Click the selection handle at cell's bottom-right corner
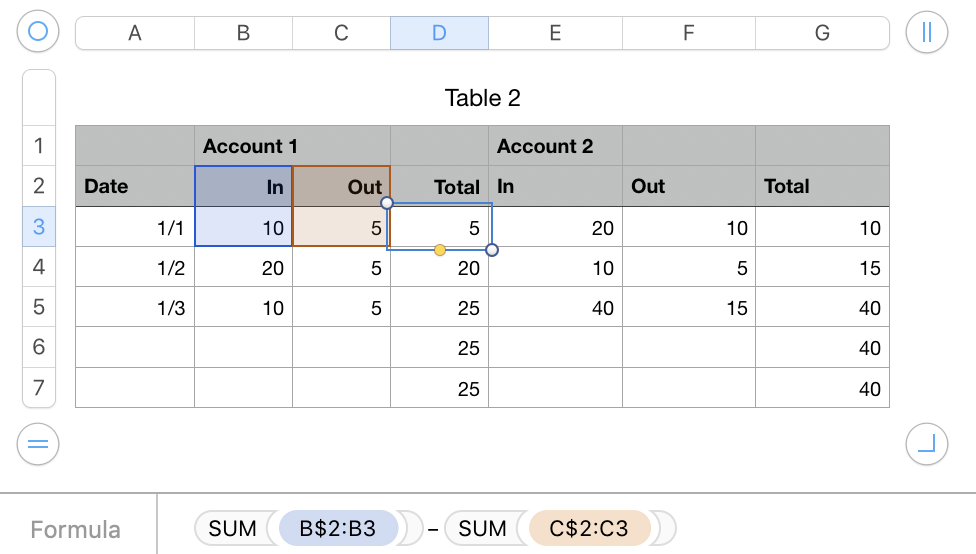This screenshot has height=554, width=976. 491,249
